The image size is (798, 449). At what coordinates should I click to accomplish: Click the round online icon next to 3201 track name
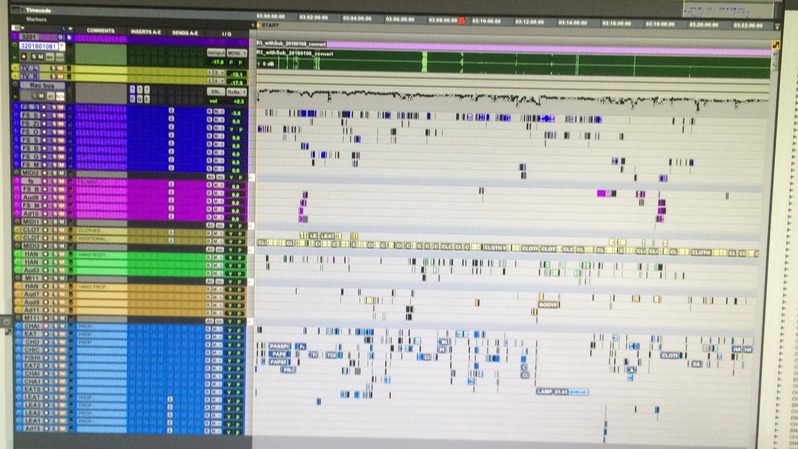[61, 37]
